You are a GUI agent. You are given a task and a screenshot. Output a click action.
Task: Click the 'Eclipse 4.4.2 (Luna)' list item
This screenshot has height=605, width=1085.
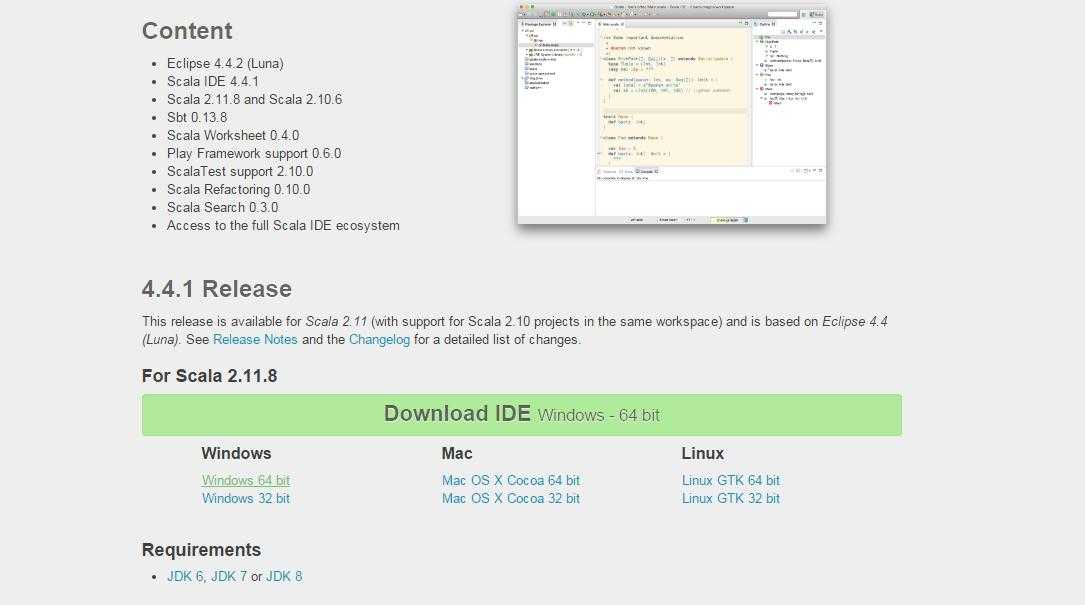(225, 64)
